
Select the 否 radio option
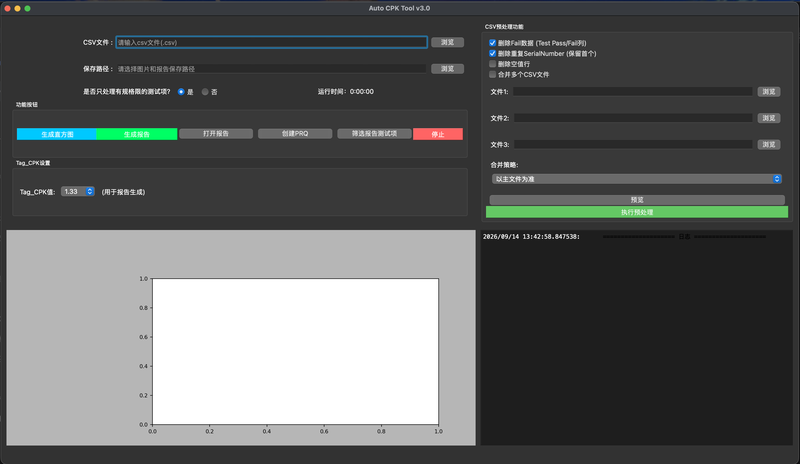[x=205, y=92]
